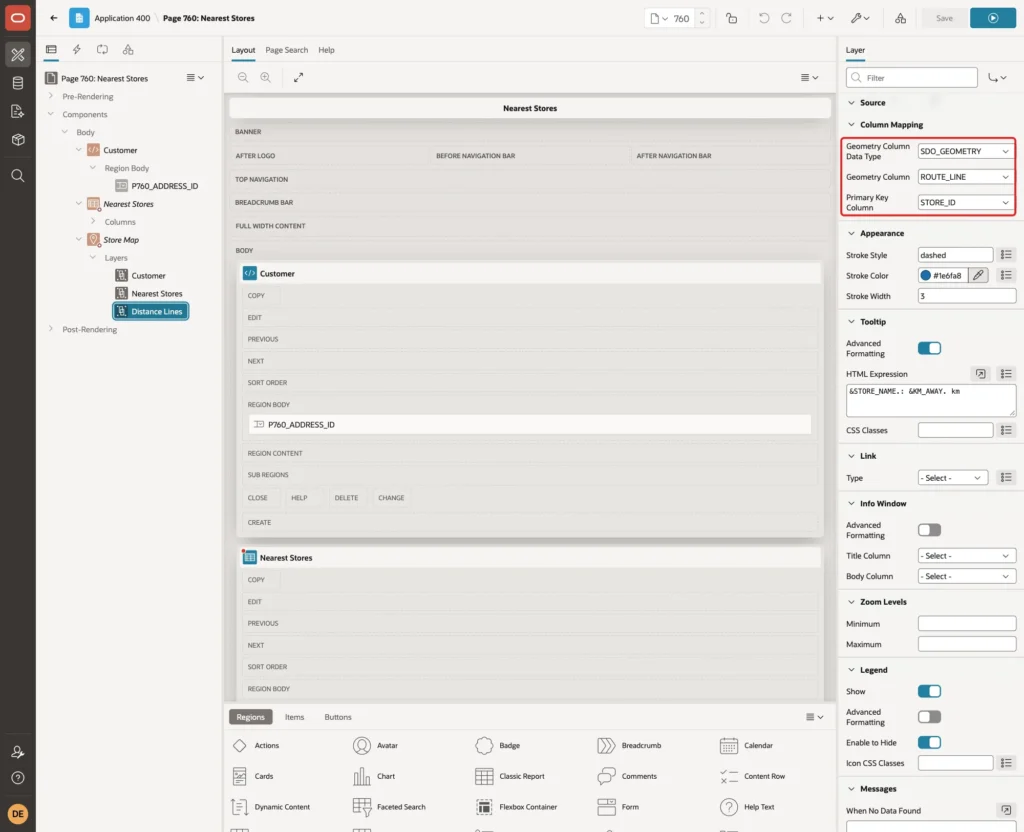The width and height of the screenshot is (1024, 832).
Task: Open color picker pencil for Stroke Color
Action: tap(978, 276)
